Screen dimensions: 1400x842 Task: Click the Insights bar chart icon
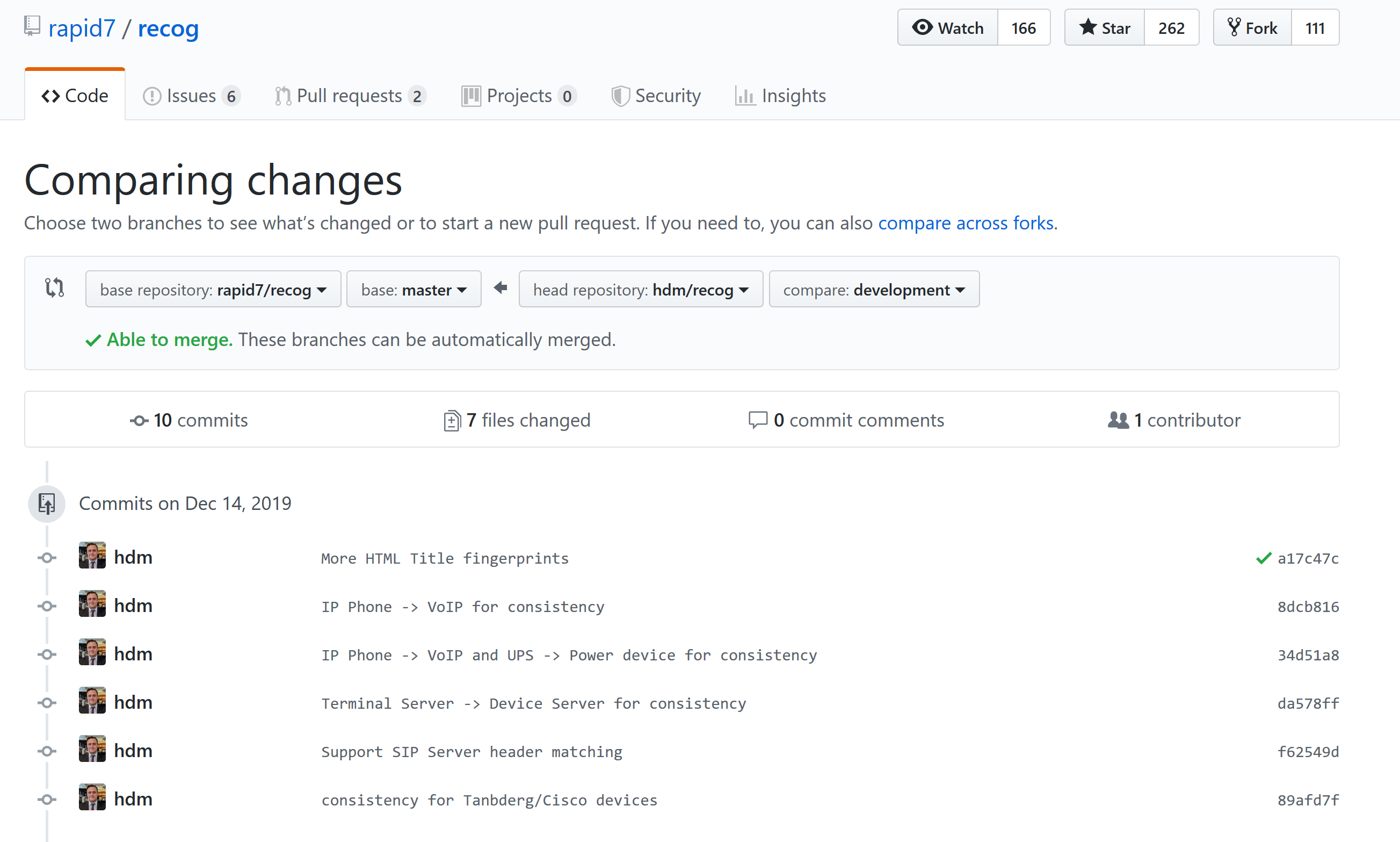(745, 95)
